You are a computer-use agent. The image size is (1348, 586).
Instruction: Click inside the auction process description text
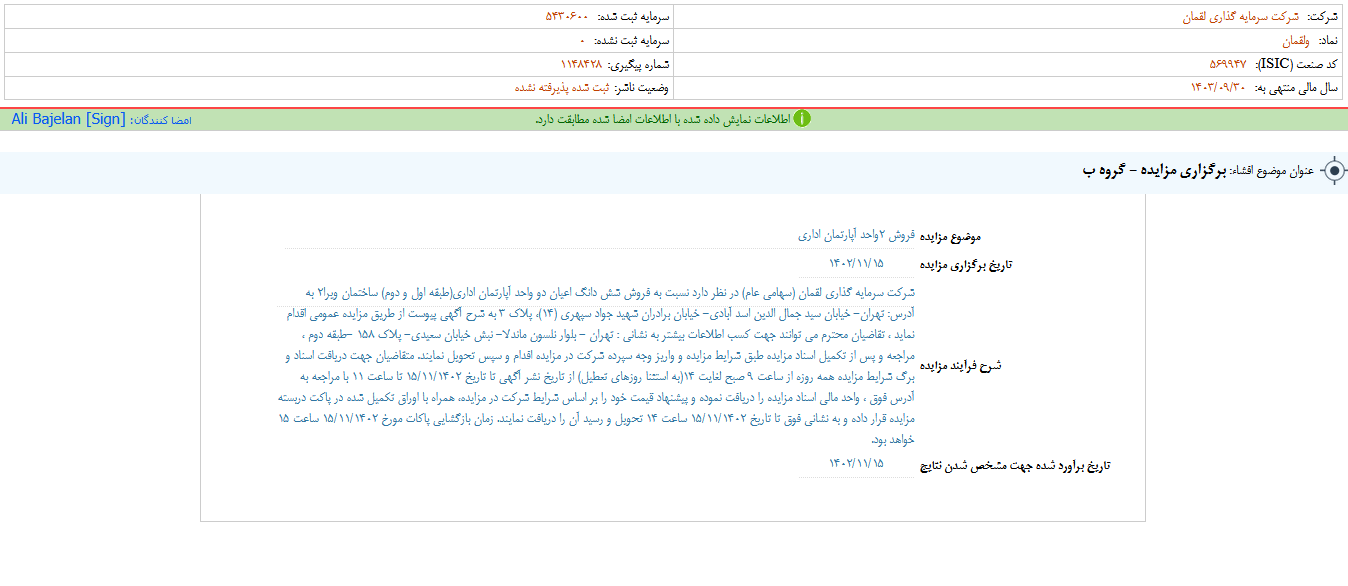(600, 366)
